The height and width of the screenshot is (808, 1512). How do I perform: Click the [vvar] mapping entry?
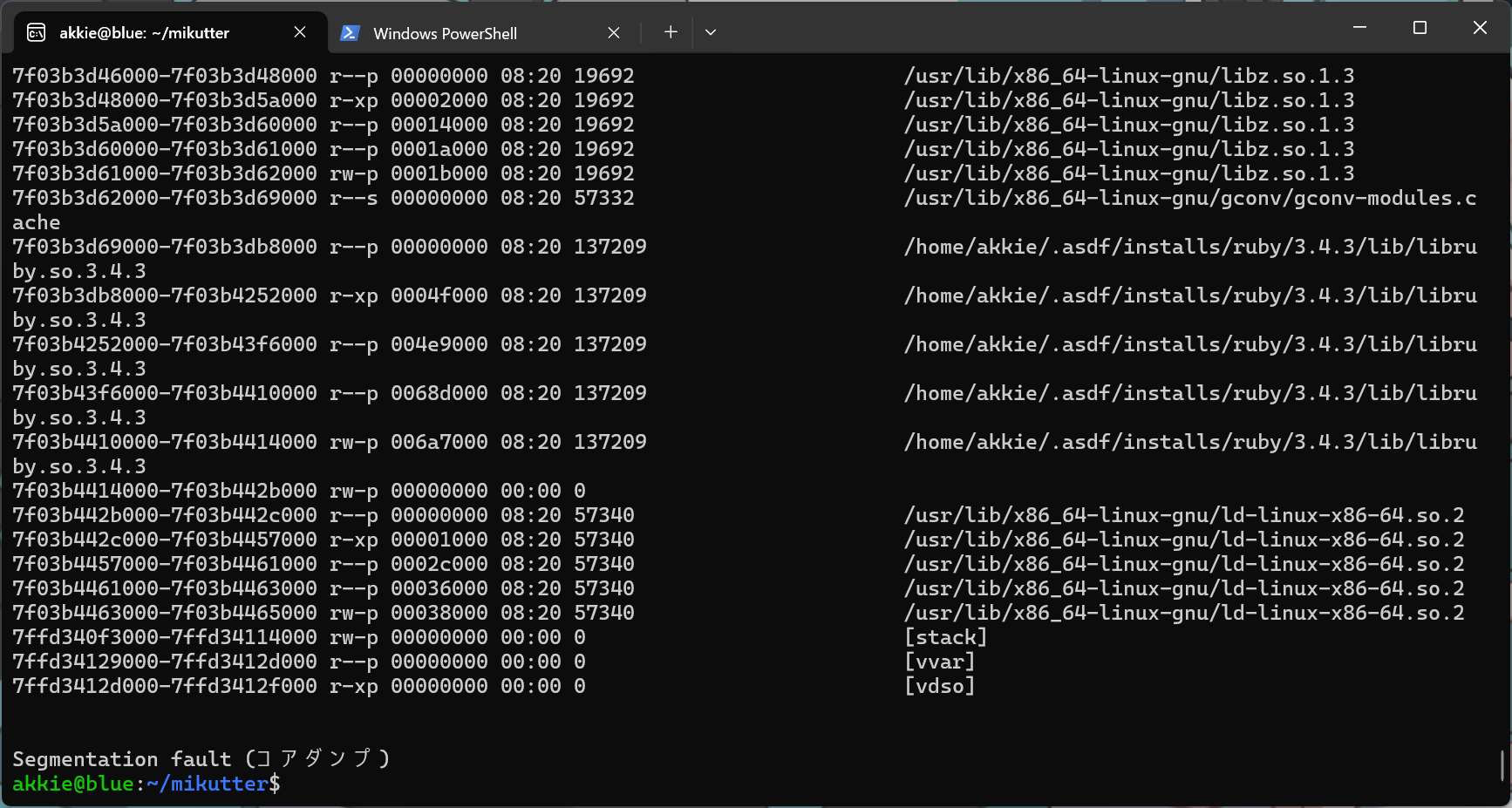pos(939,662)
